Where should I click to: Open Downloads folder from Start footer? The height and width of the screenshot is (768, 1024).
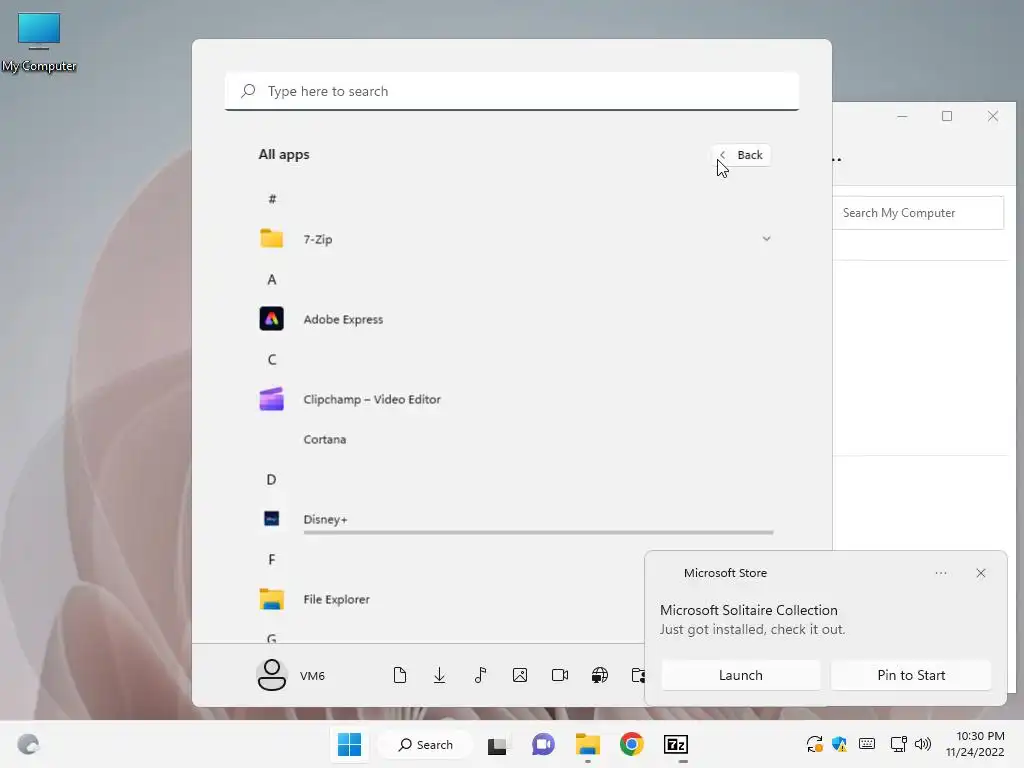[440, 675]
